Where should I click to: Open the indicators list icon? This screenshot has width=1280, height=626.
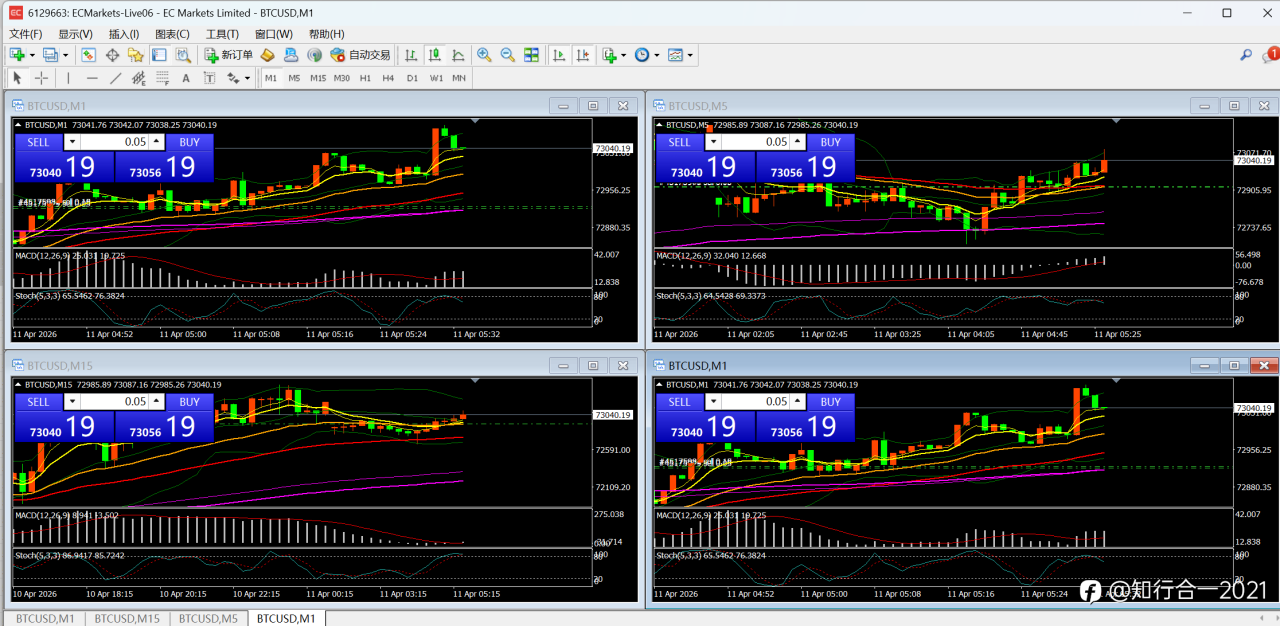tap(610, 55)
